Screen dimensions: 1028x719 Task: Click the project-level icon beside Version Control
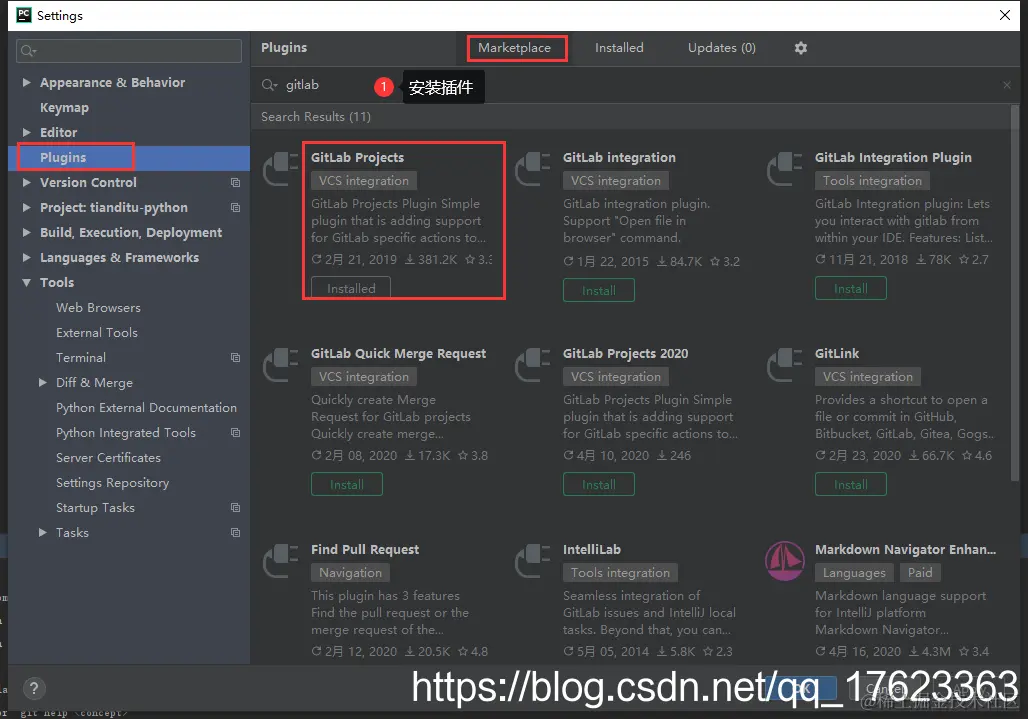coord(235,182)
